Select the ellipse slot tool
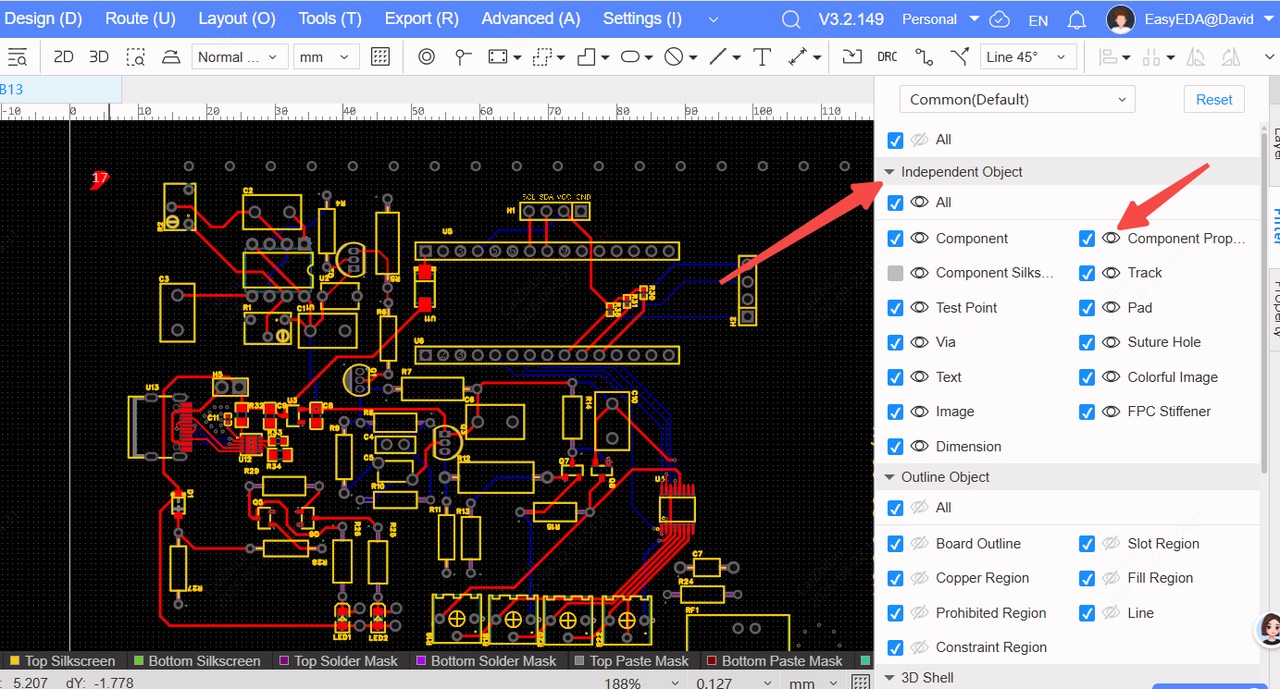Screen dimensions: 1280x689 pos(630,57)
